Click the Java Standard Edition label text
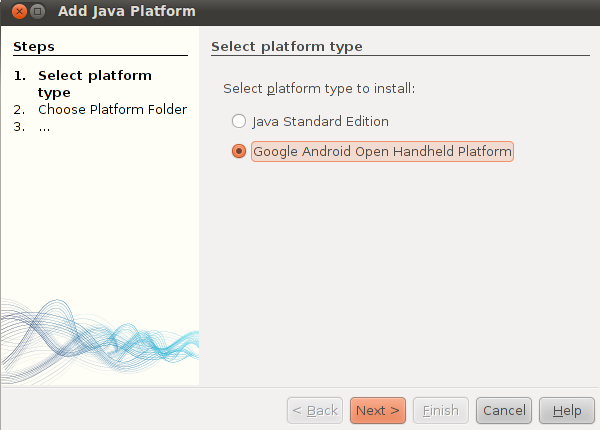The width and height of the screenshot is (600, 430). click(320, 122)
